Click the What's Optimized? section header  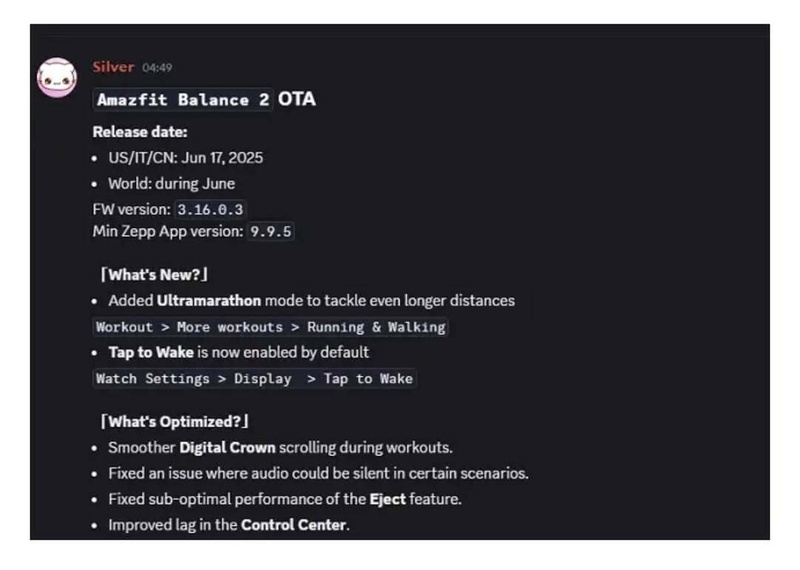(174, 422)
